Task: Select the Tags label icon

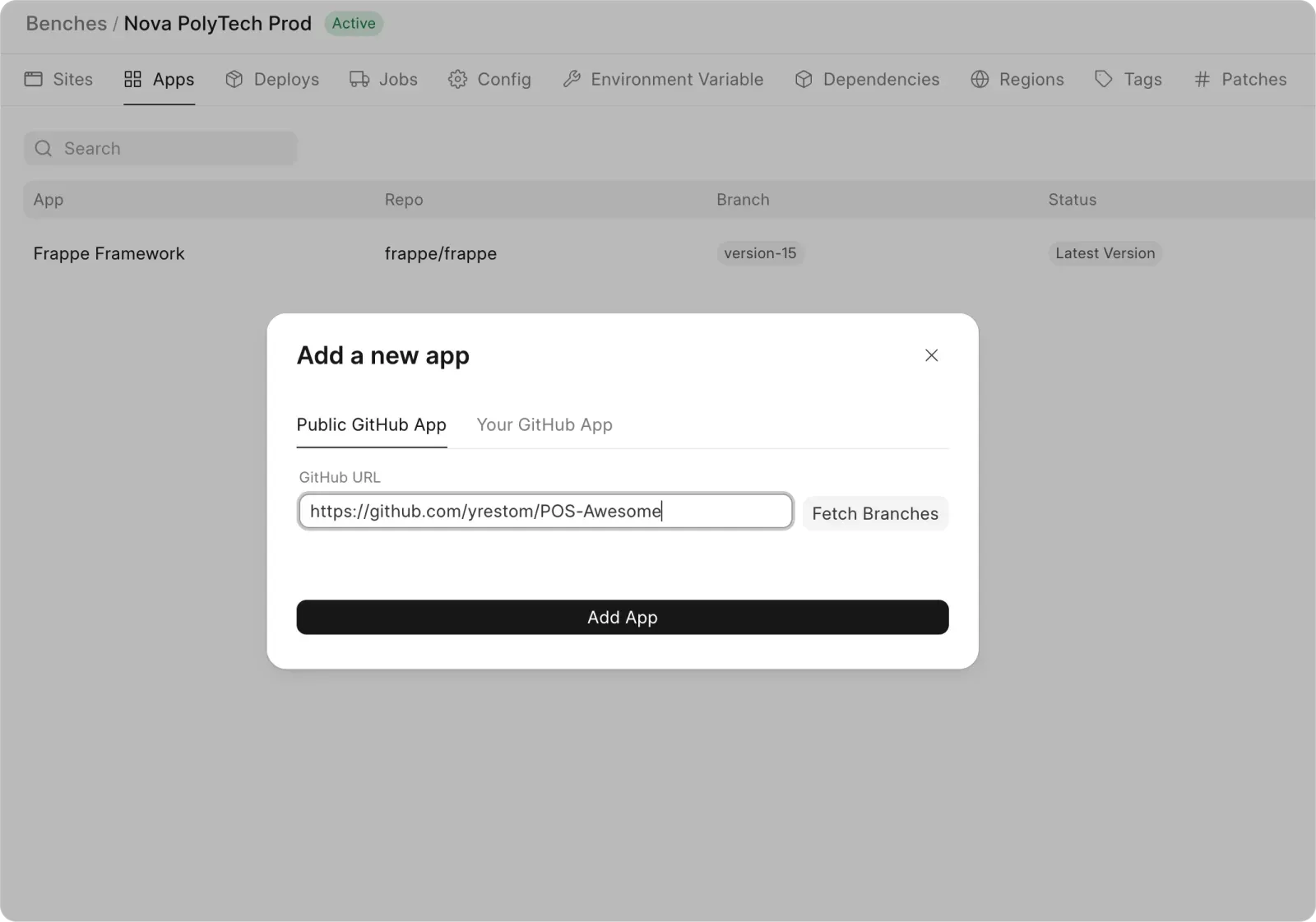Action: 1102,79
